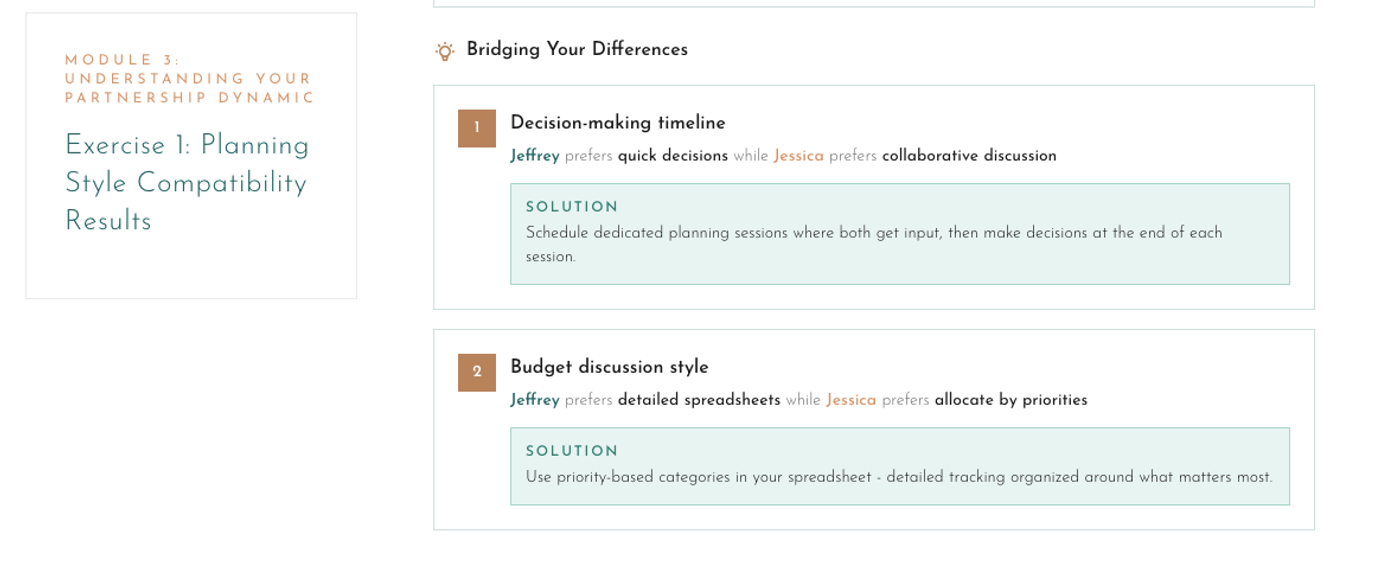Select the allocate by priorities preference text
Image resolution: width=1400 pixels, height=563 pixels.
(1011, 399)
